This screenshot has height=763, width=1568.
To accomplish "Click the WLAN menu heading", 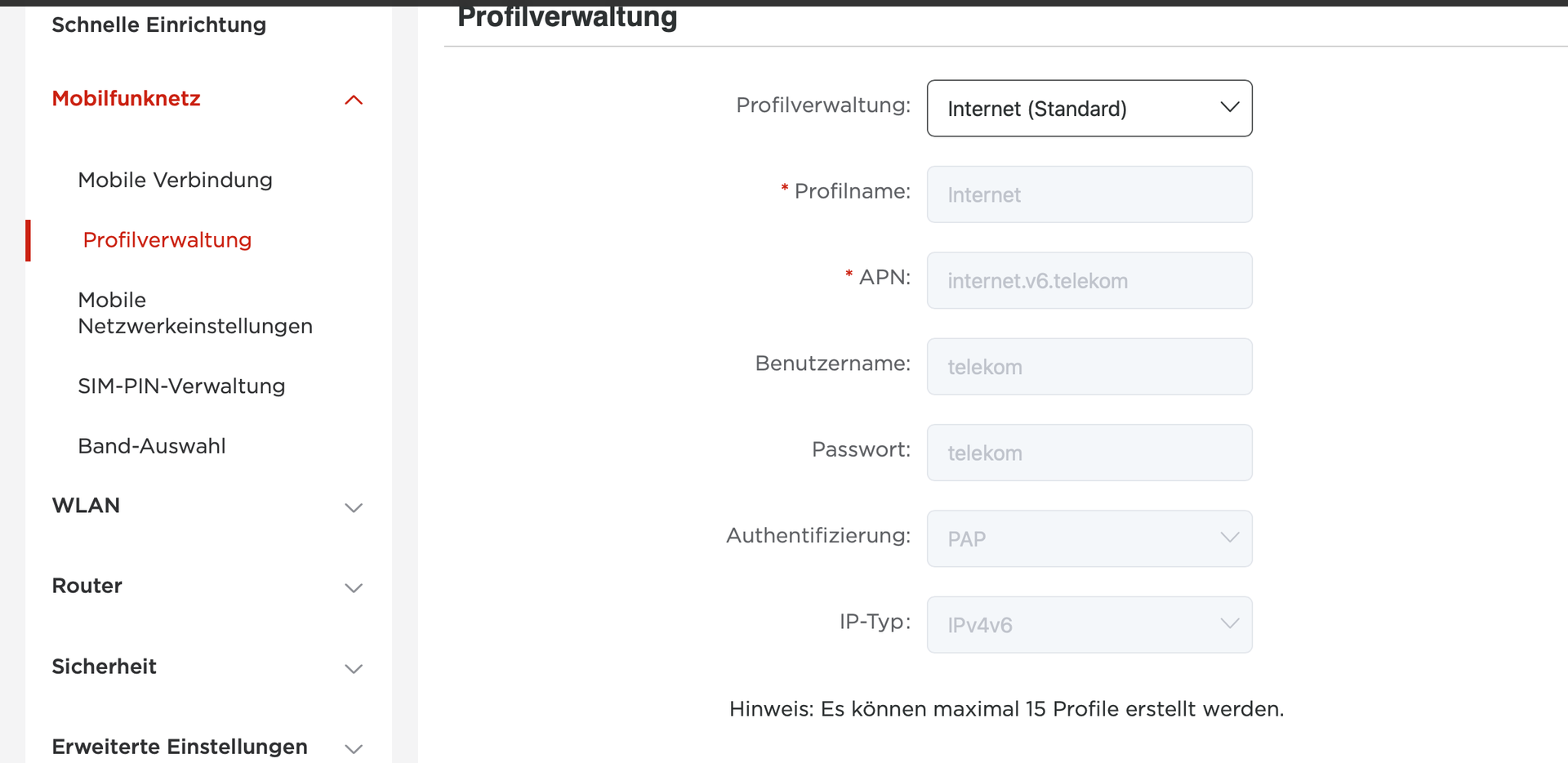I will [x=86, y=506].
